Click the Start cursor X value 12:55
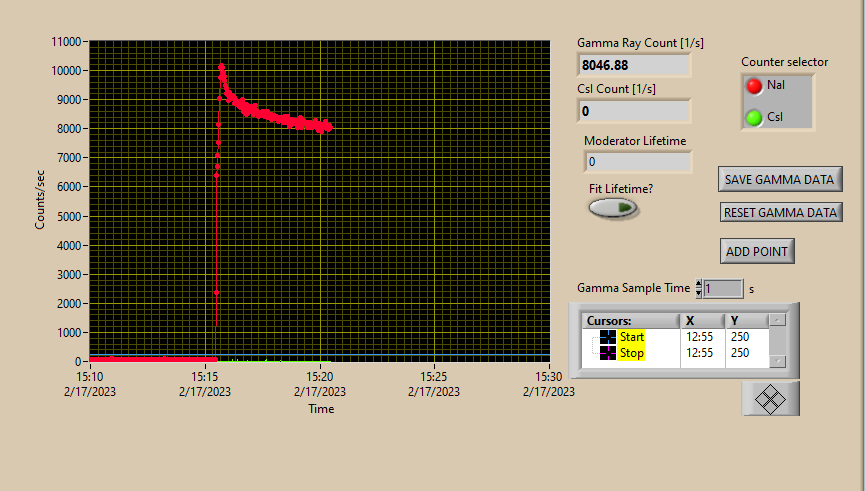Screen dimensions: 865x491 click(700, 337)
